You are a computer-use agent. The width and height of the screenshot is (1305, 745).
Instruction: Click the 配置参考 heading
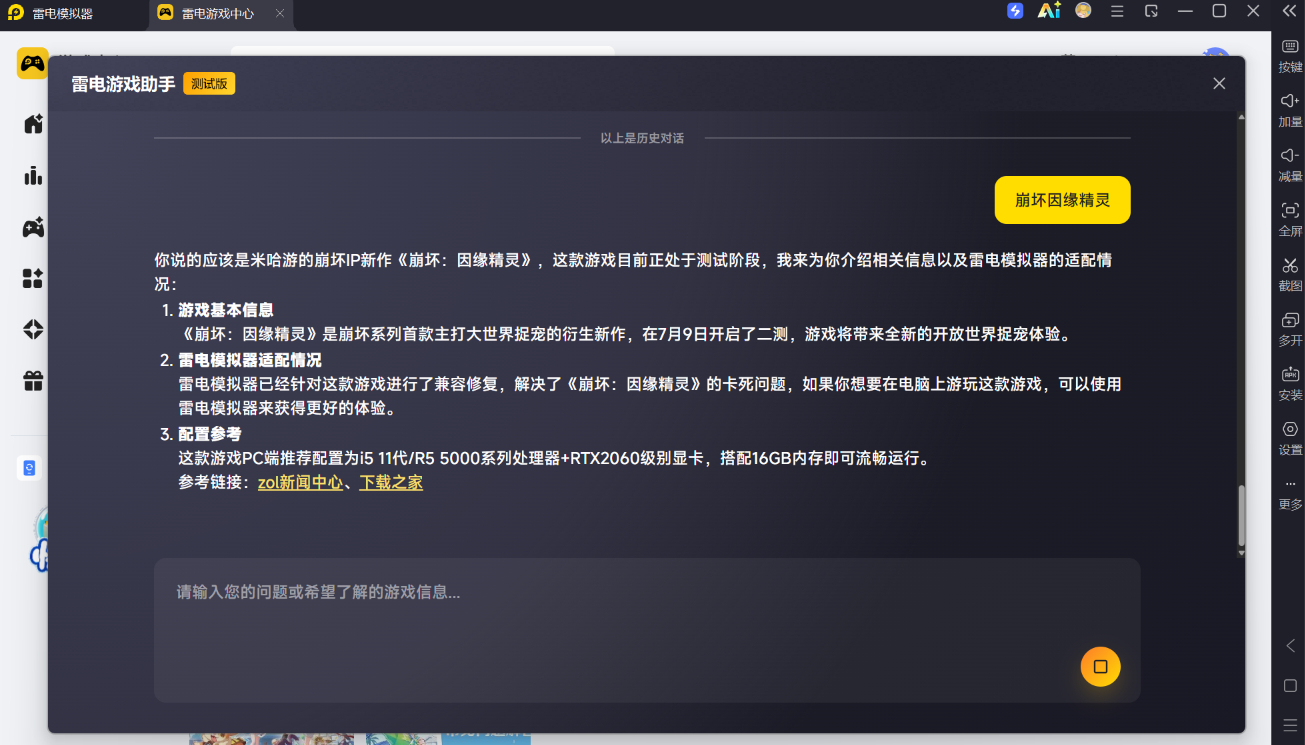210,434
